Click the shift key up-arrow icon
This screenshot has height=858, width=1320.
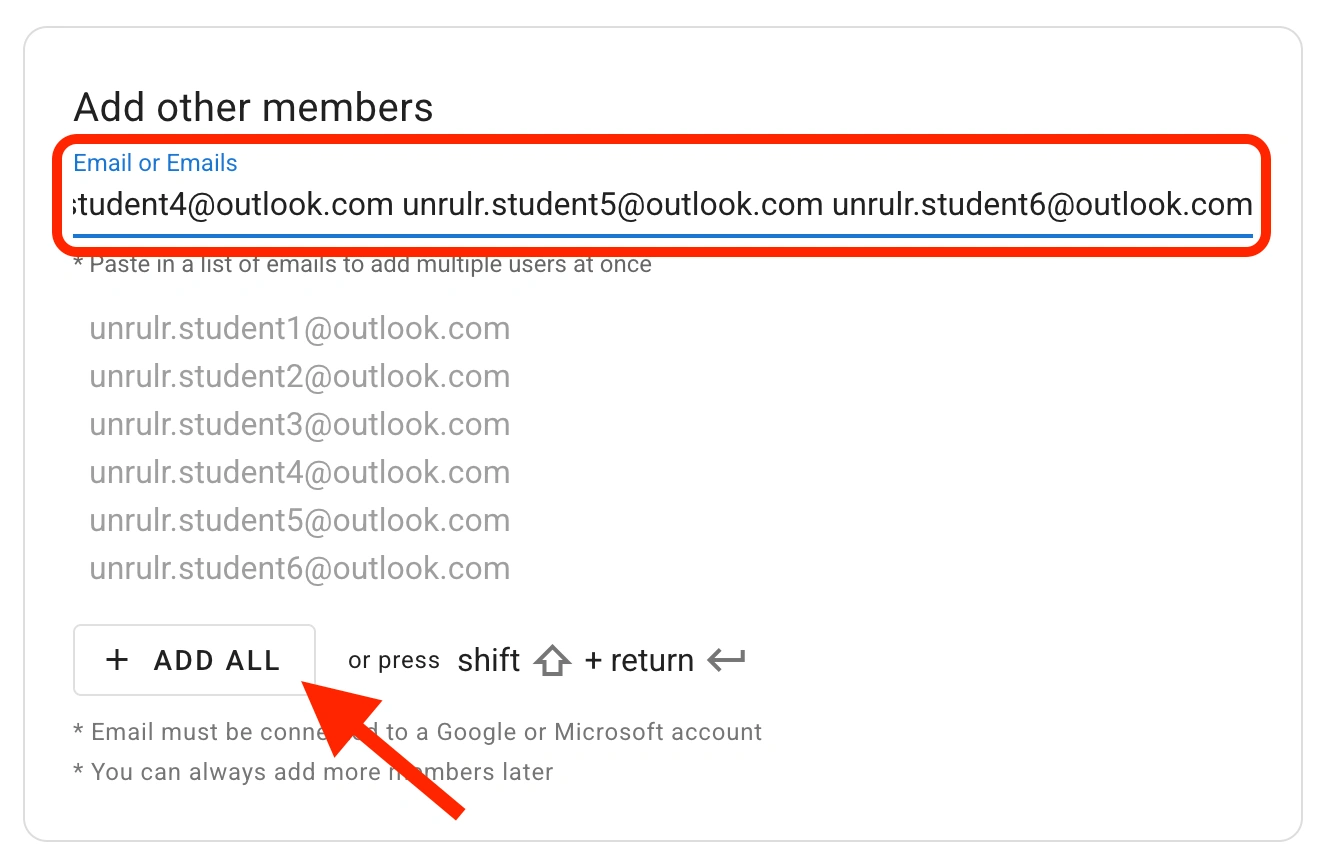[552, 661]
